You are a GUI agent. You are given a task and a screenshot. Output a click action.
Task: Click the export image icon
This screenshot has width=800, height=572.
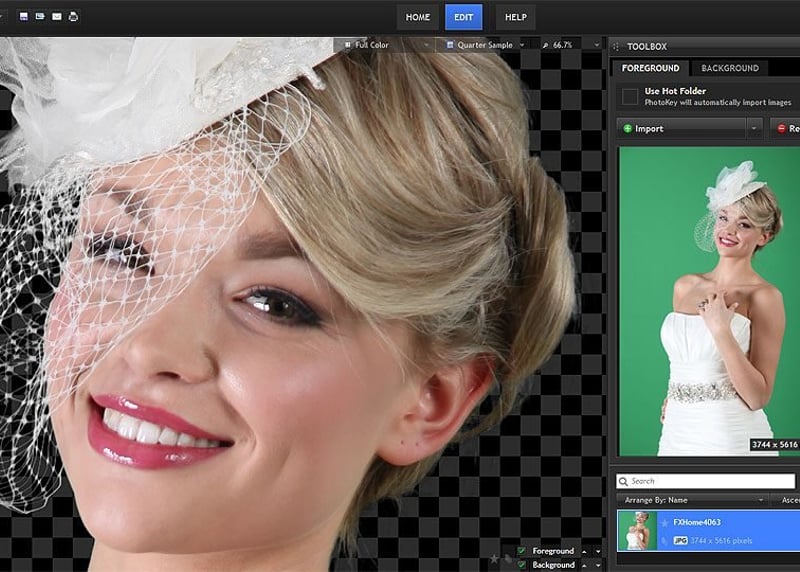pyautogui.click(x=40, y=17)
